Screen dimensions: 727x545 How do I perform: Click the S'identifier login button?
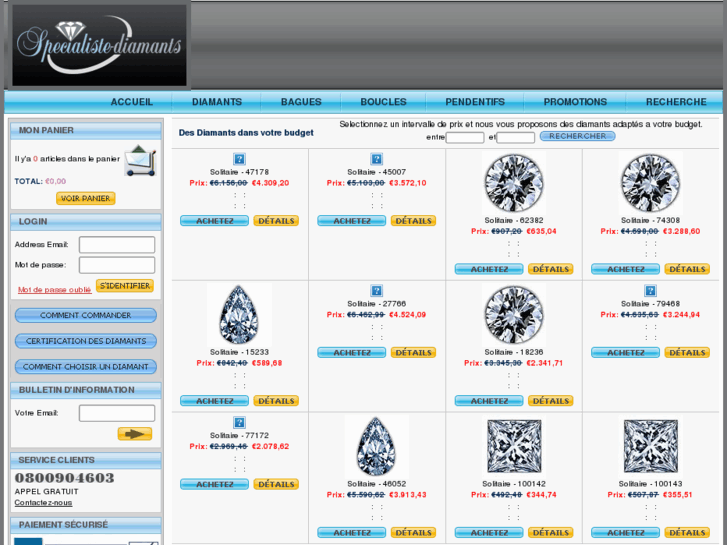click(x=125, y=286)
